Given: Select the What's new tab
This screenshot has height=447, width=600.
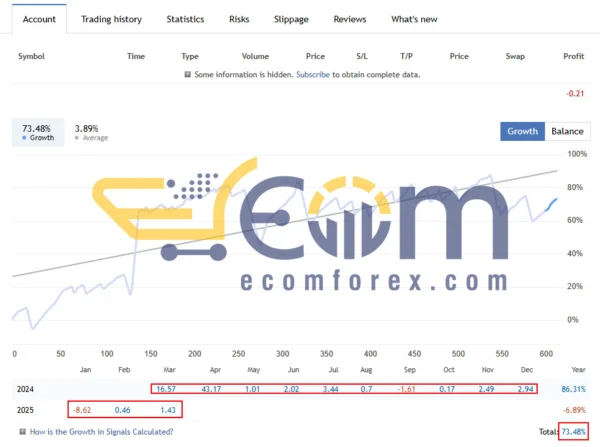Looking at the screenshot, I should click(x=414, y=19).
